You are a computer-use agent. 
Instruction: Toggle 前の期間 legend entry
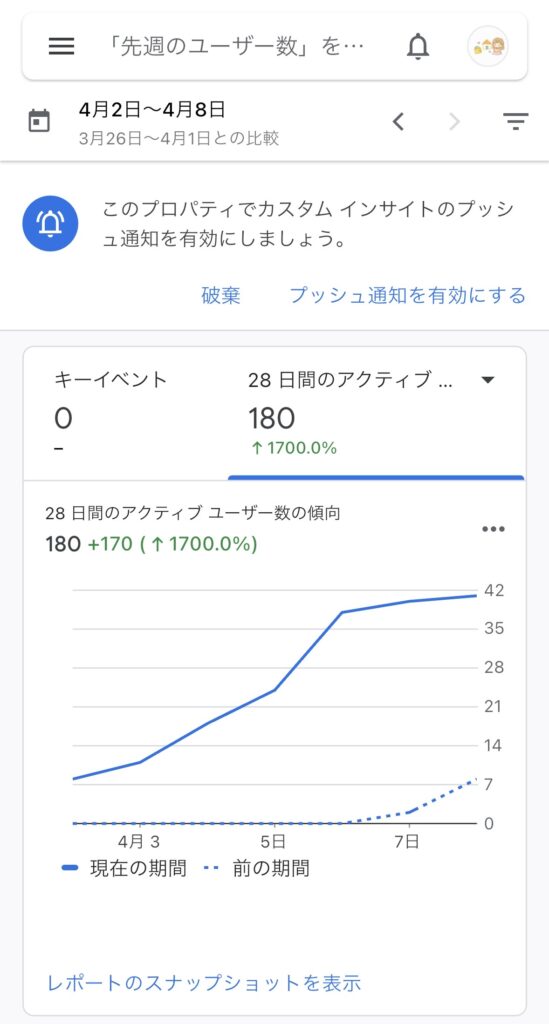pos(256,868)
